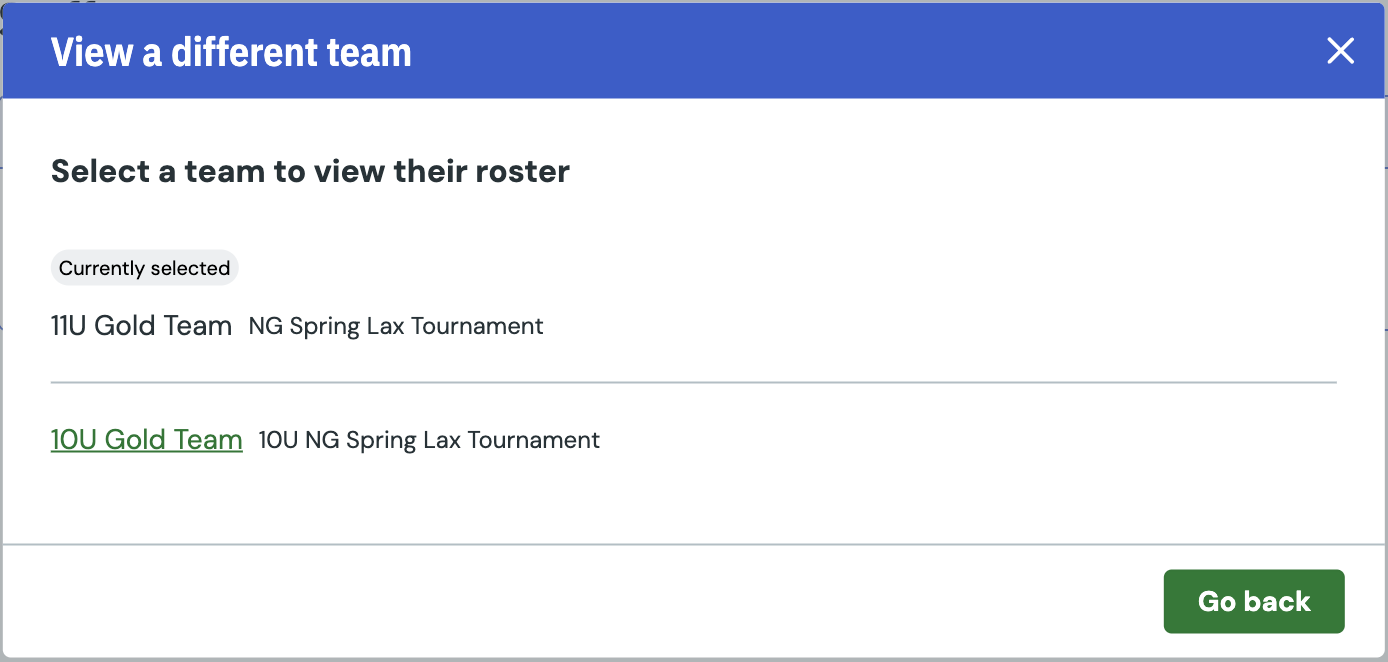Click the word View in the blue header

[92, 52]
